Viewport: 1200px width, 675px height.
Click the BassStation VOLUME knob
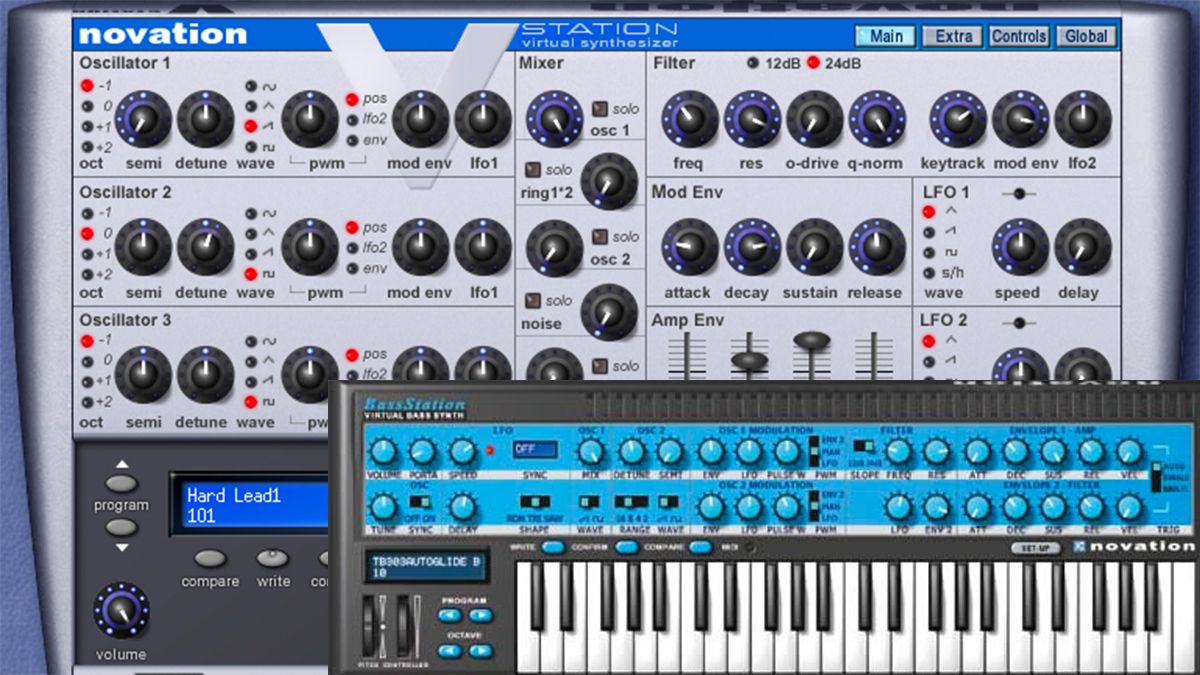coord(383,452)
